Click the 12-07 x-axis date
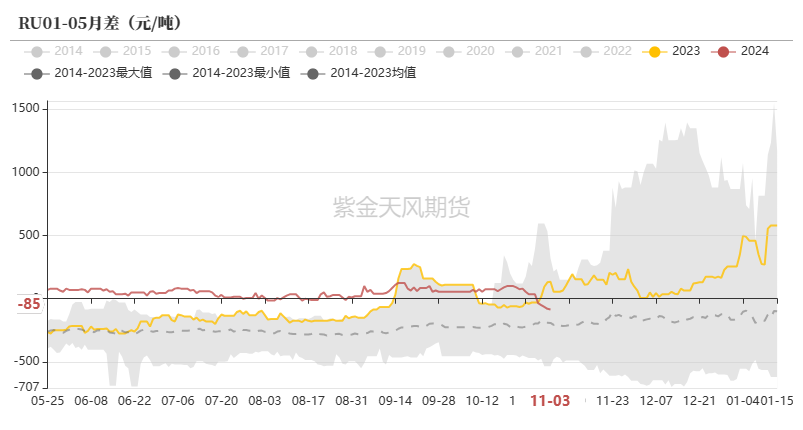The width and height of the screenshot is (803, 430). coord(656,401)
